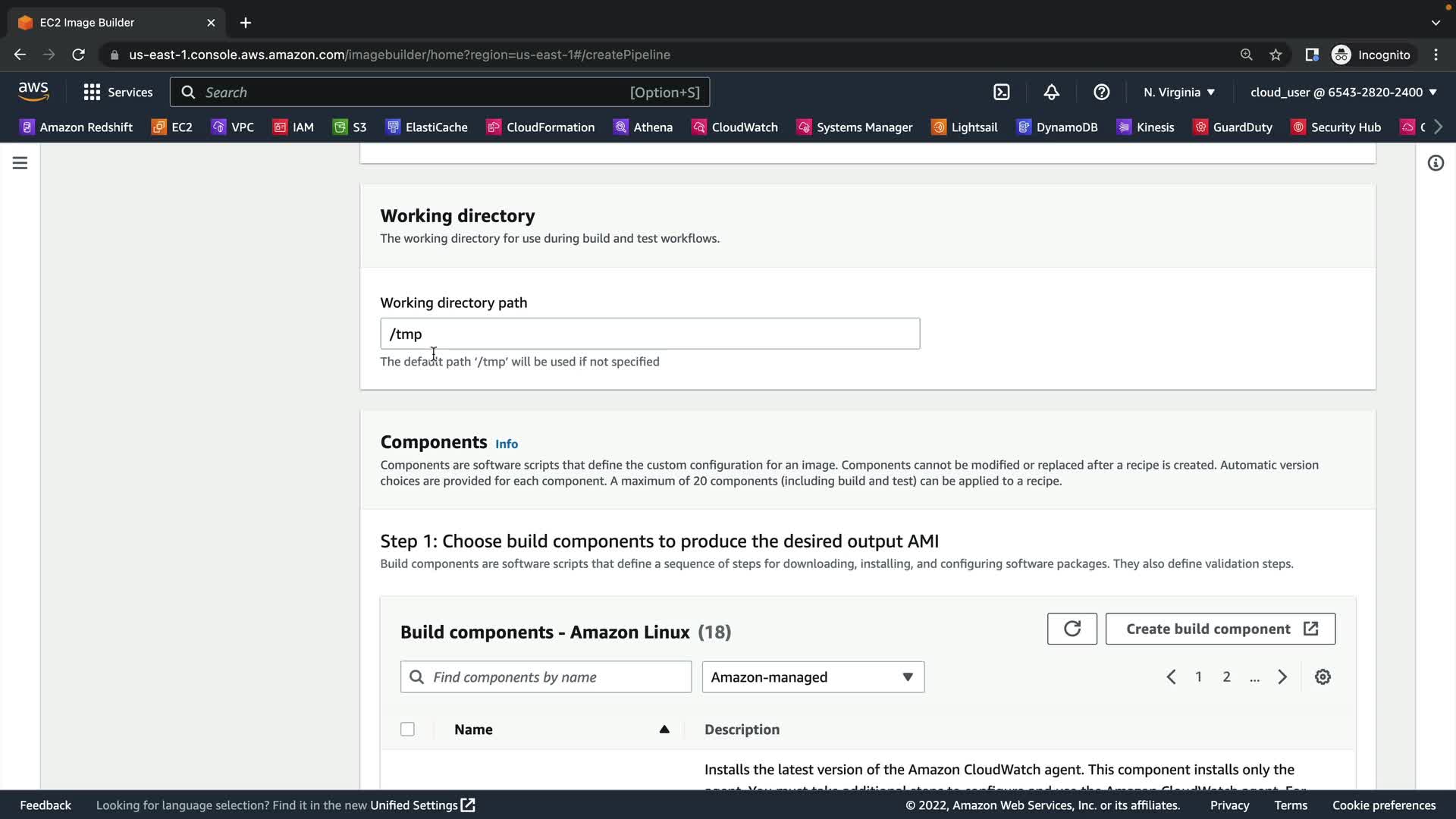This screenshot has height=819, width=1456.
Task: Expand the Amazon-managed owner dropdown
Action: (813, 676)
